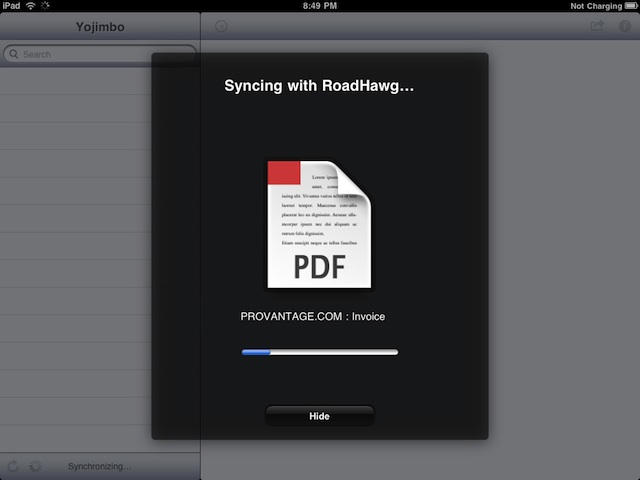The width and height of the screenshot is (640, 480).
Task: Click the PROVANTAGE.COM : Invoice label
Action: (x=313, y=316)
